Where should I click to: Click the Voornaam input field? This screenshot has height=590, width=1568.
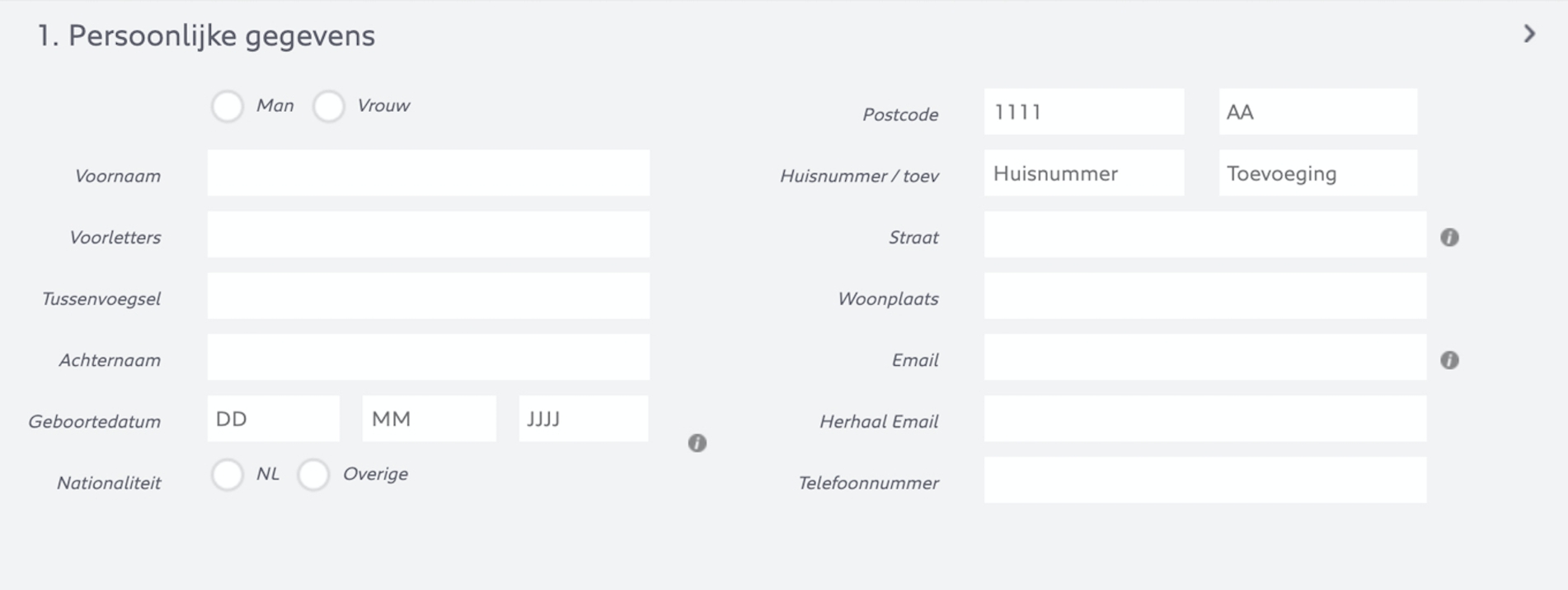(428, 173)
